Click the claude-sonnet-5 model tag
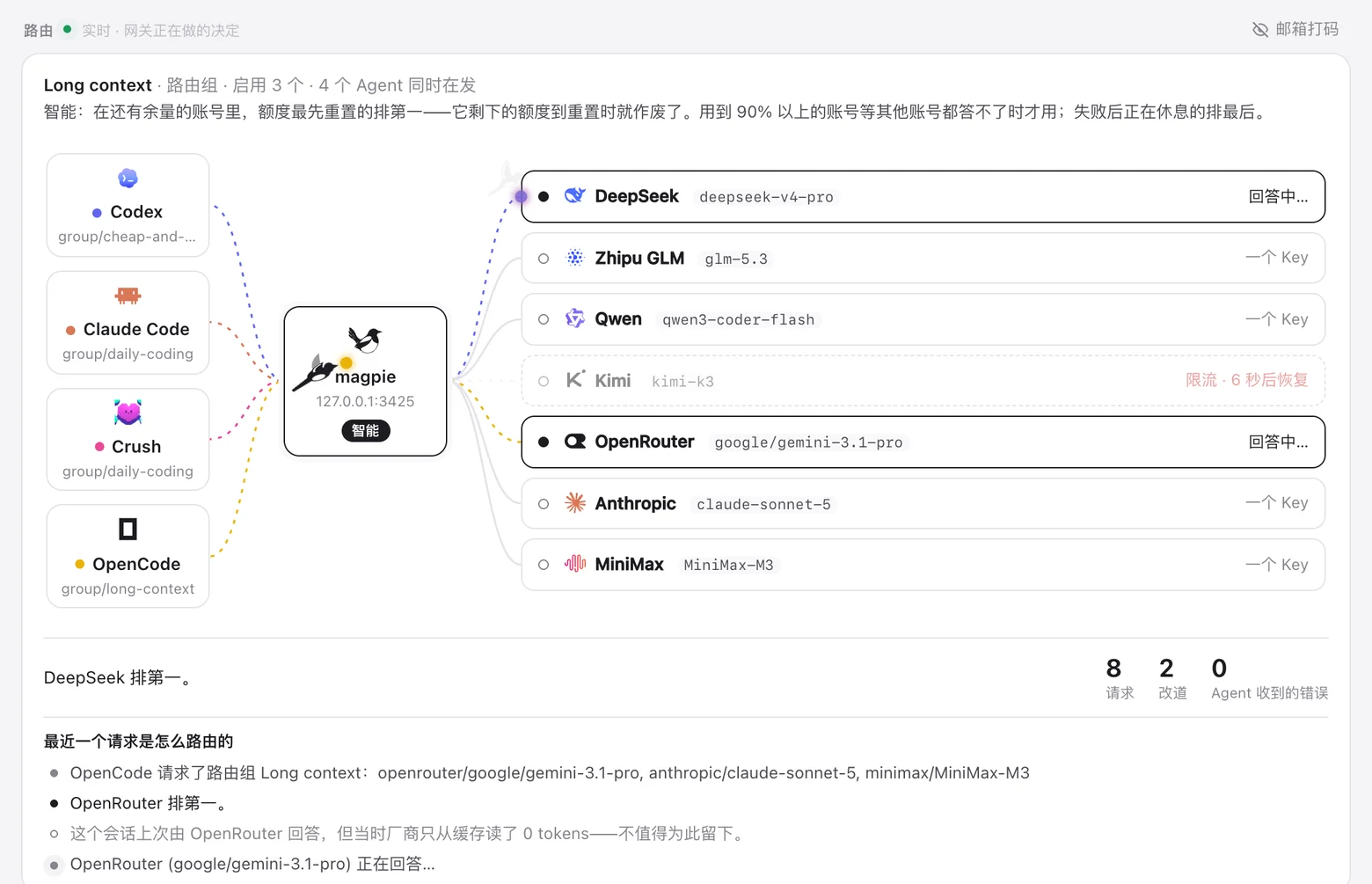The width and height of the screenshot is (1372, 884). [x=763, y=504]
